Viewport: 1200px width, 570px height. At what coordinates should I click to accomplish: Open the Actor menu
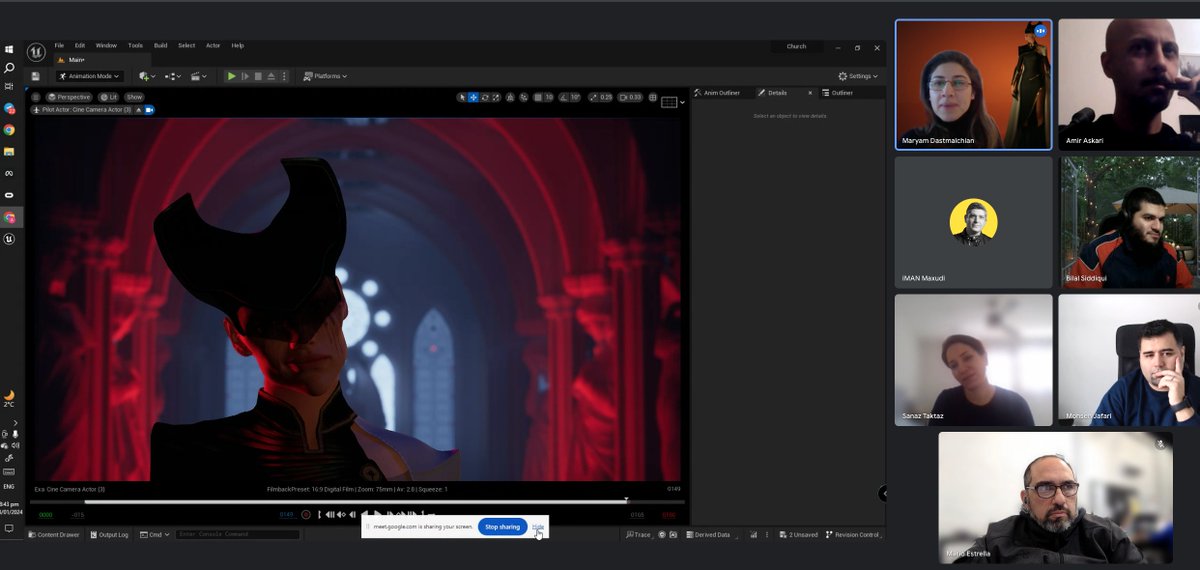coord(213,45)
